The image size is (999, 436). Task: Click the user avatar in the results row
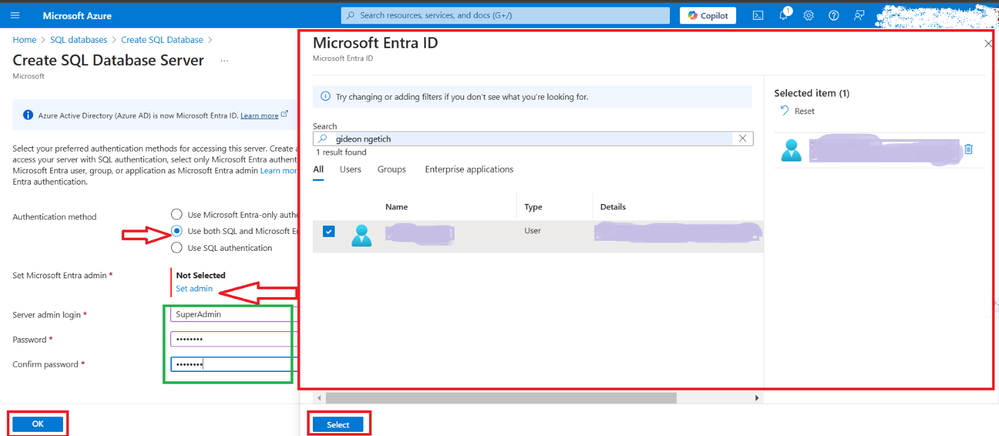tap(362, 236)
